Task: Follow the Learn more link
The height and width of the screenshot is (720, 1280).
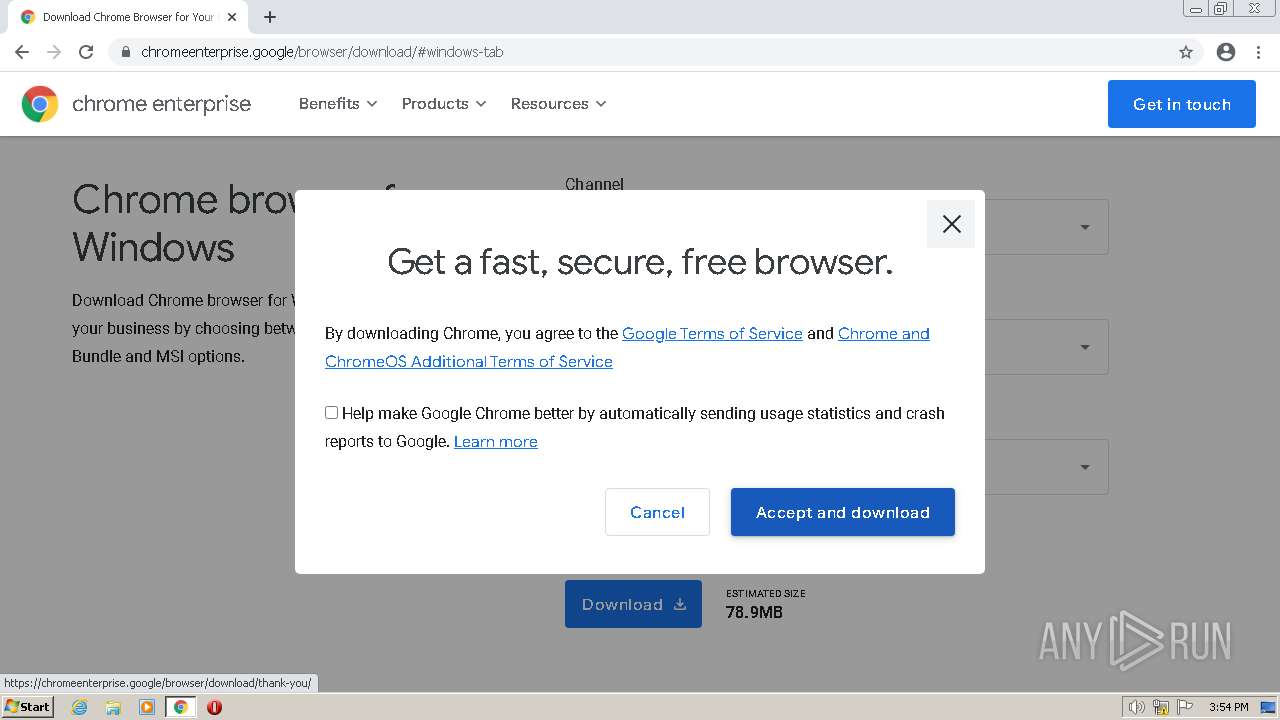Action: point(496,442)
